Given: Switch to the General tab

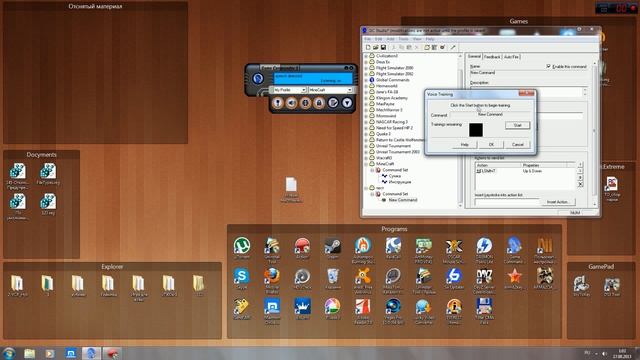Looking at the screenshot, I should [x=474, y=56].
